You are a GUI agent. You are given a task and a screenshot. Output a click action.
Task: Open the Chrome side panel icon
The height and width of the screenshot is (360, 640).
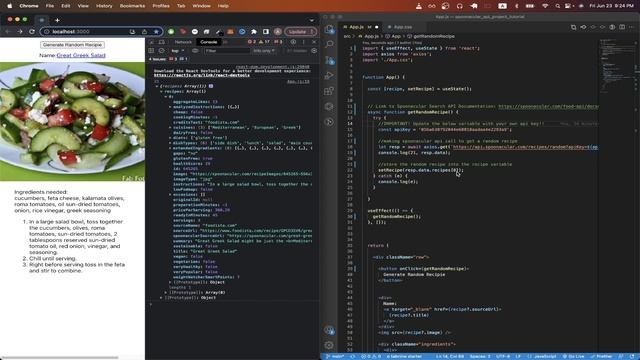[266, 31]
